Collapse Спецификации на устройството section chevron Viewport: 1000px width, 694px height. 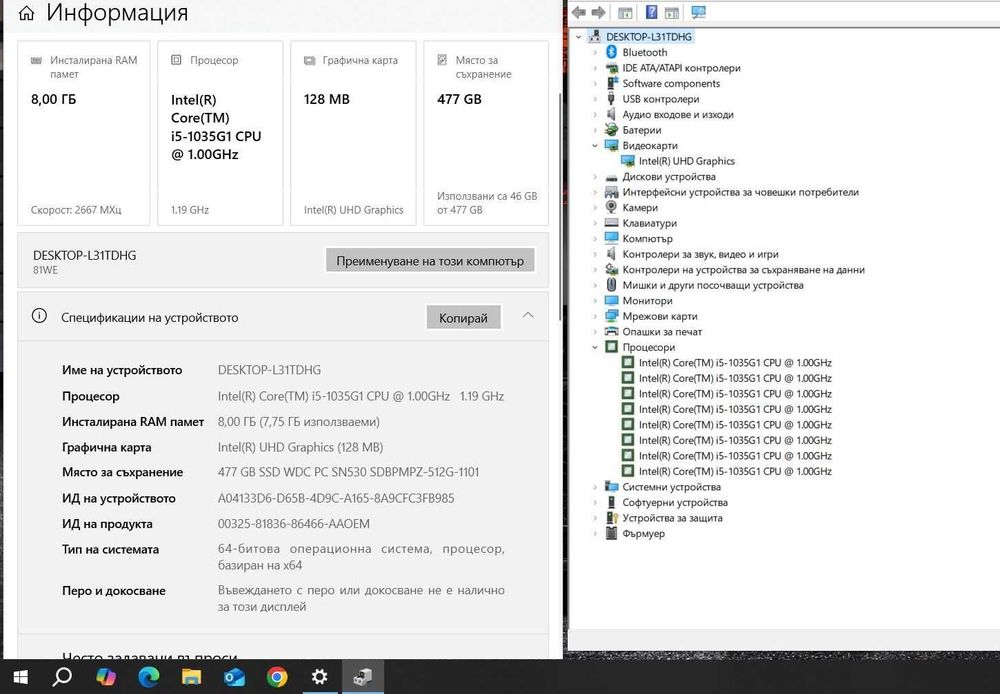528,315
